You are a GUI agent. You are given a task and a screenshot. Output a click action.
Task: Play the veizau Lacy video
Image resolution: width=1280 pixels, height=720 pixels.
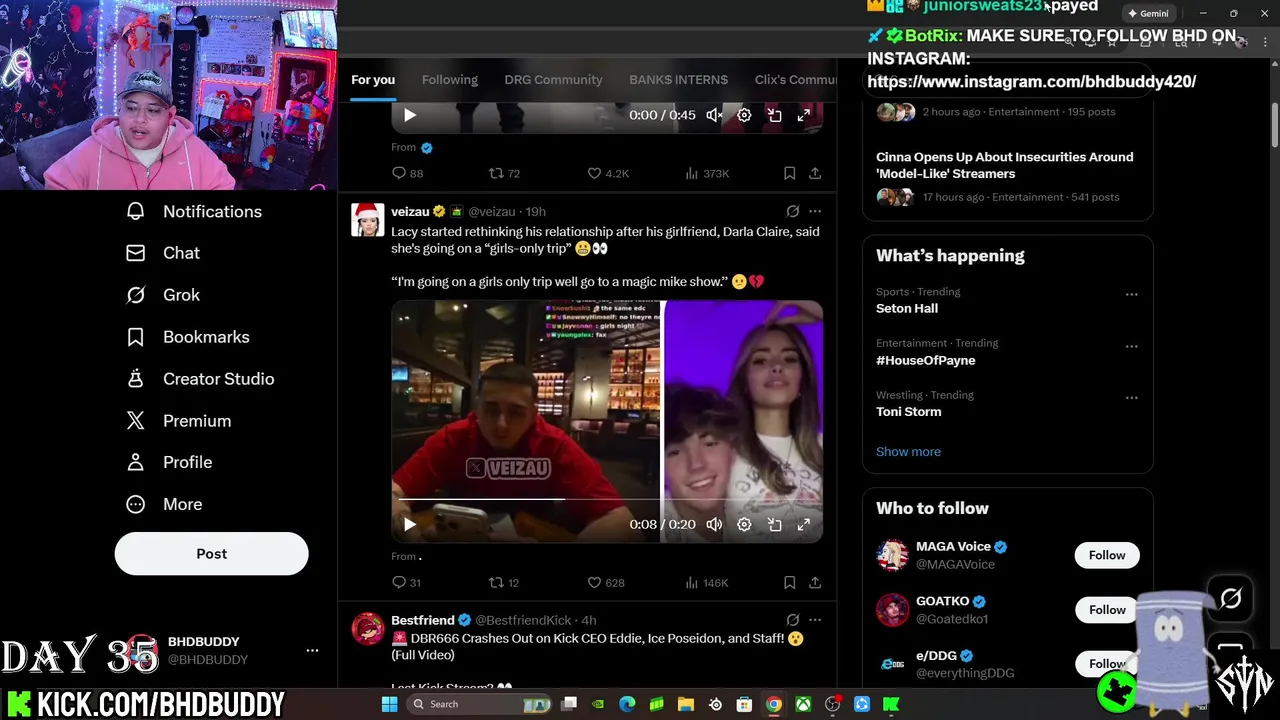point(409,524)
